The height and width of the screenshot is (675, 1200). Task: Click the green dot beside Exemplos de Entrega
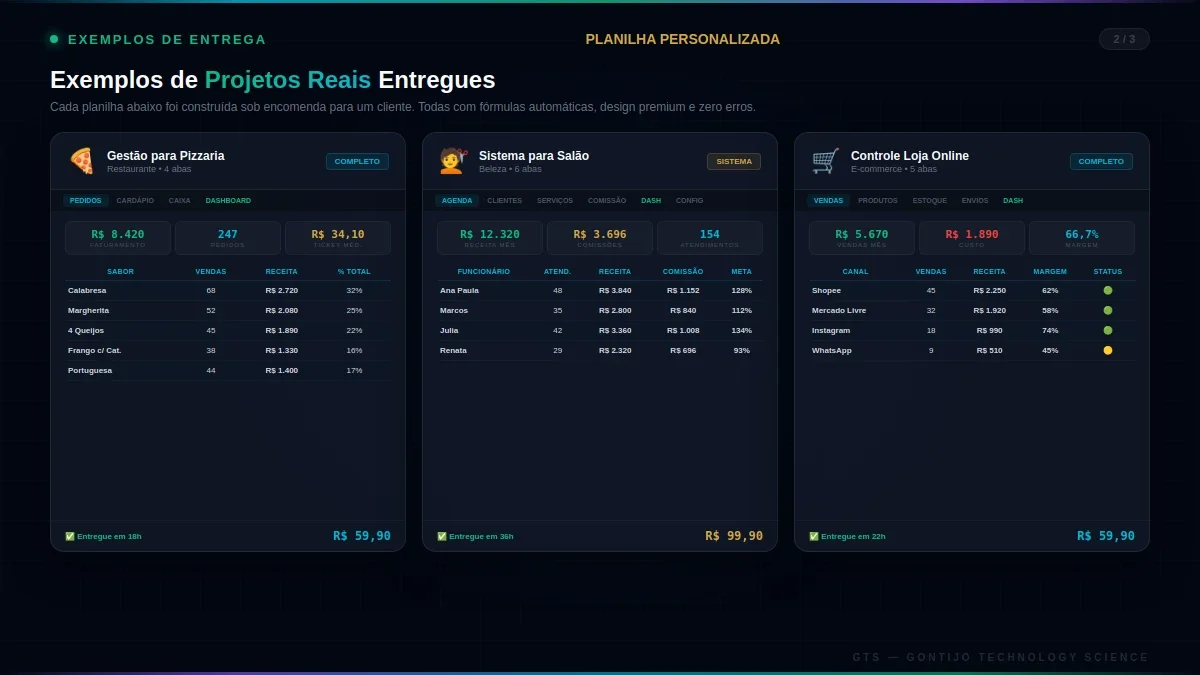[54, 39]
